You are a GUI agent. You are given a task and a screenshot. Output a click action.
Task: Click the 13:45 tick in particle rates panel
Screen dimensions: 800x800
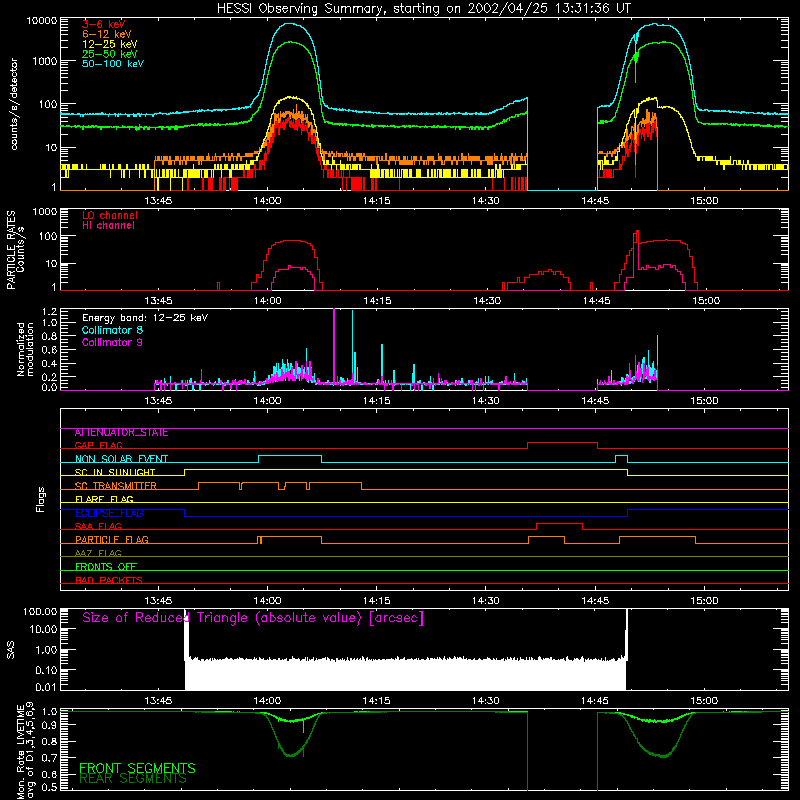(158, 301)
